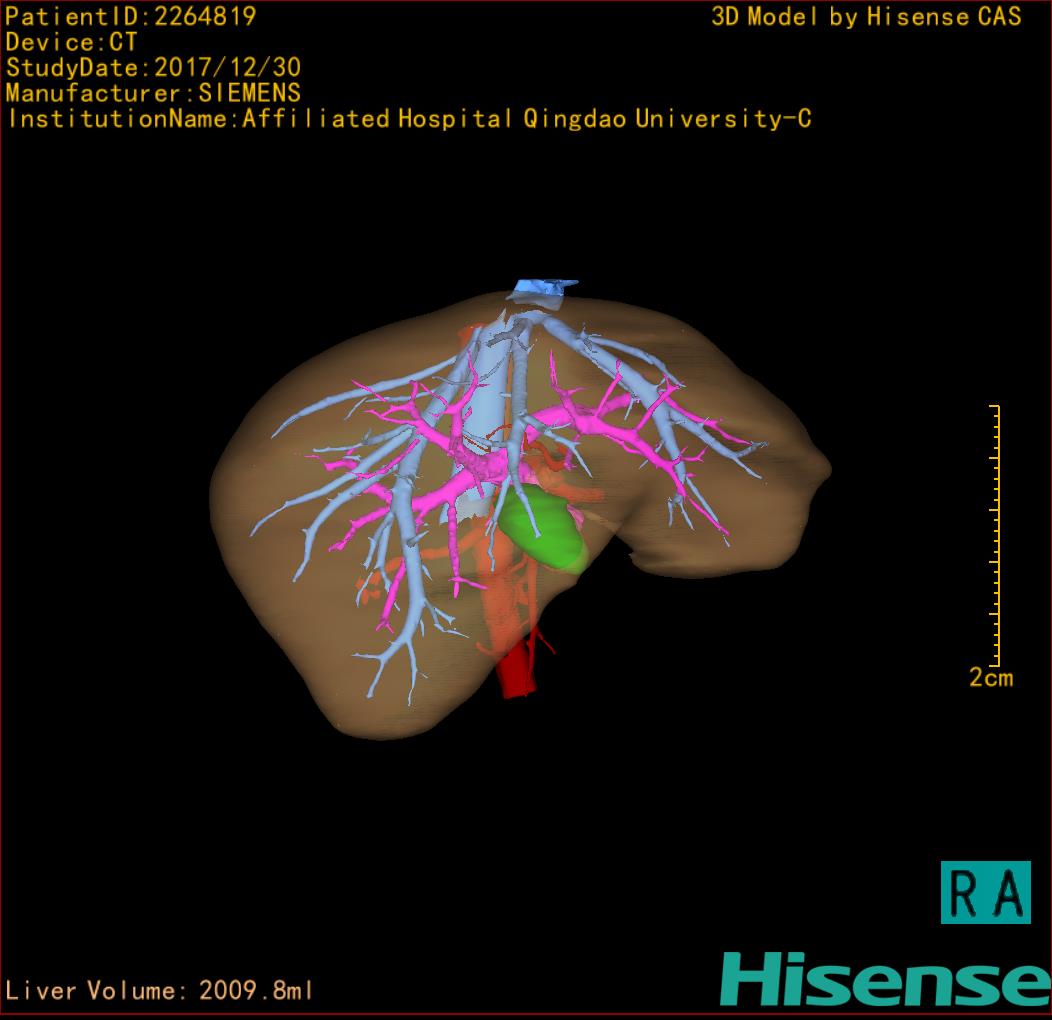This screenshot has height=1020, width=1052.
Task: Click the Liver Volume 2009.8ml readout
Action: click(160, 991)
